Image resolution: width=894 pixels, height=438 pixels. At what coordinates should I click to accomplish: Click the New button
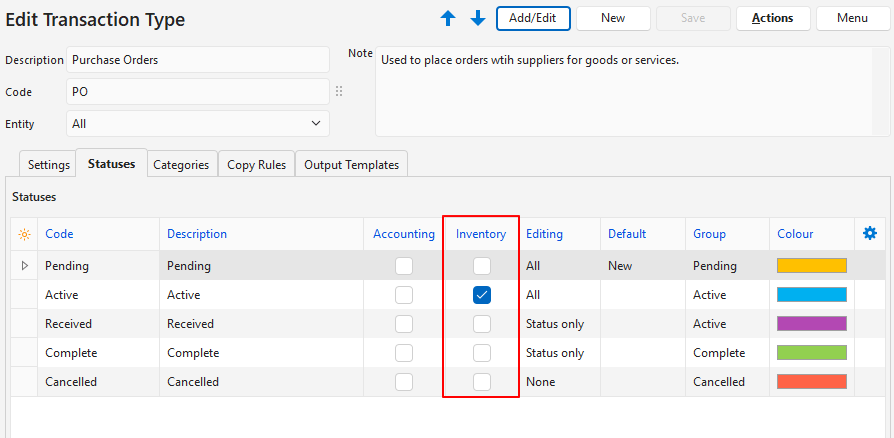point(613,18)
